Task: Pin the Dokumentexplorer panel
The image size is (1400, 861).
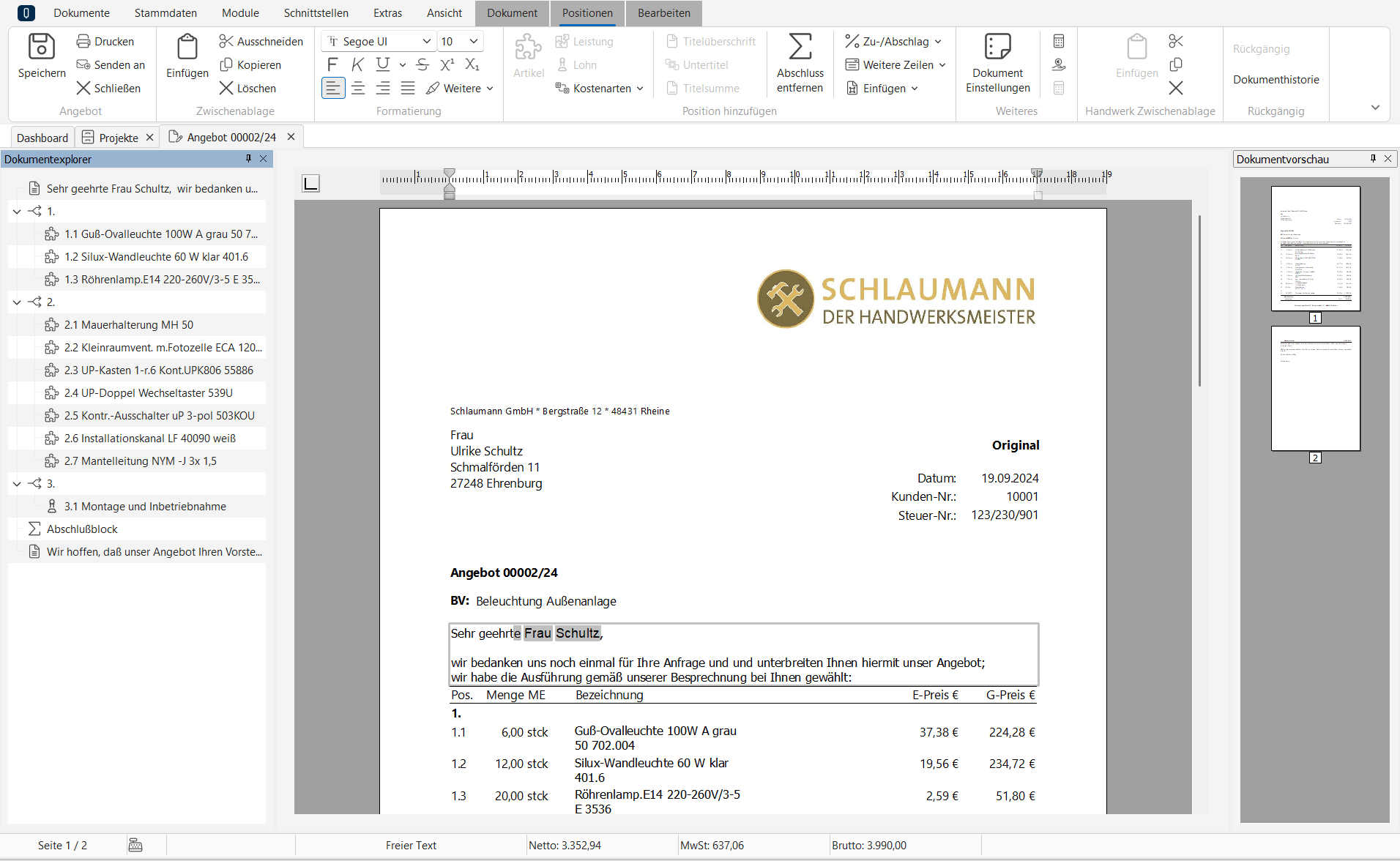Action: pos(248,159)
